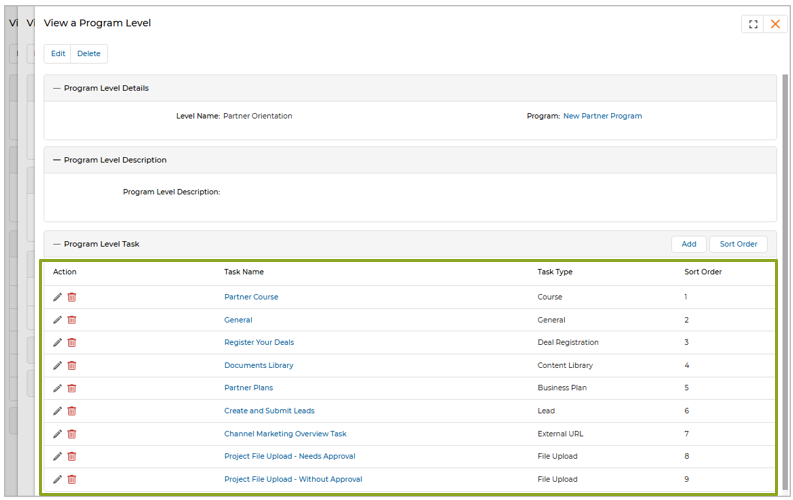This screenshot has width=793, height=500.
Task: Close the View a Program Level dialog
Action: [775, 24]
